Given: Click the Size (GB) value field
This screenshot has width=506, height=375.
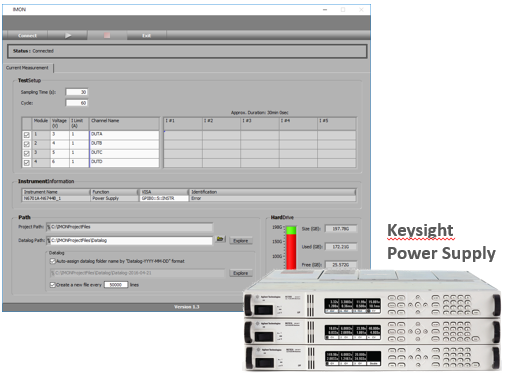Looking at the screenshot, I should (x=341, y=229).
